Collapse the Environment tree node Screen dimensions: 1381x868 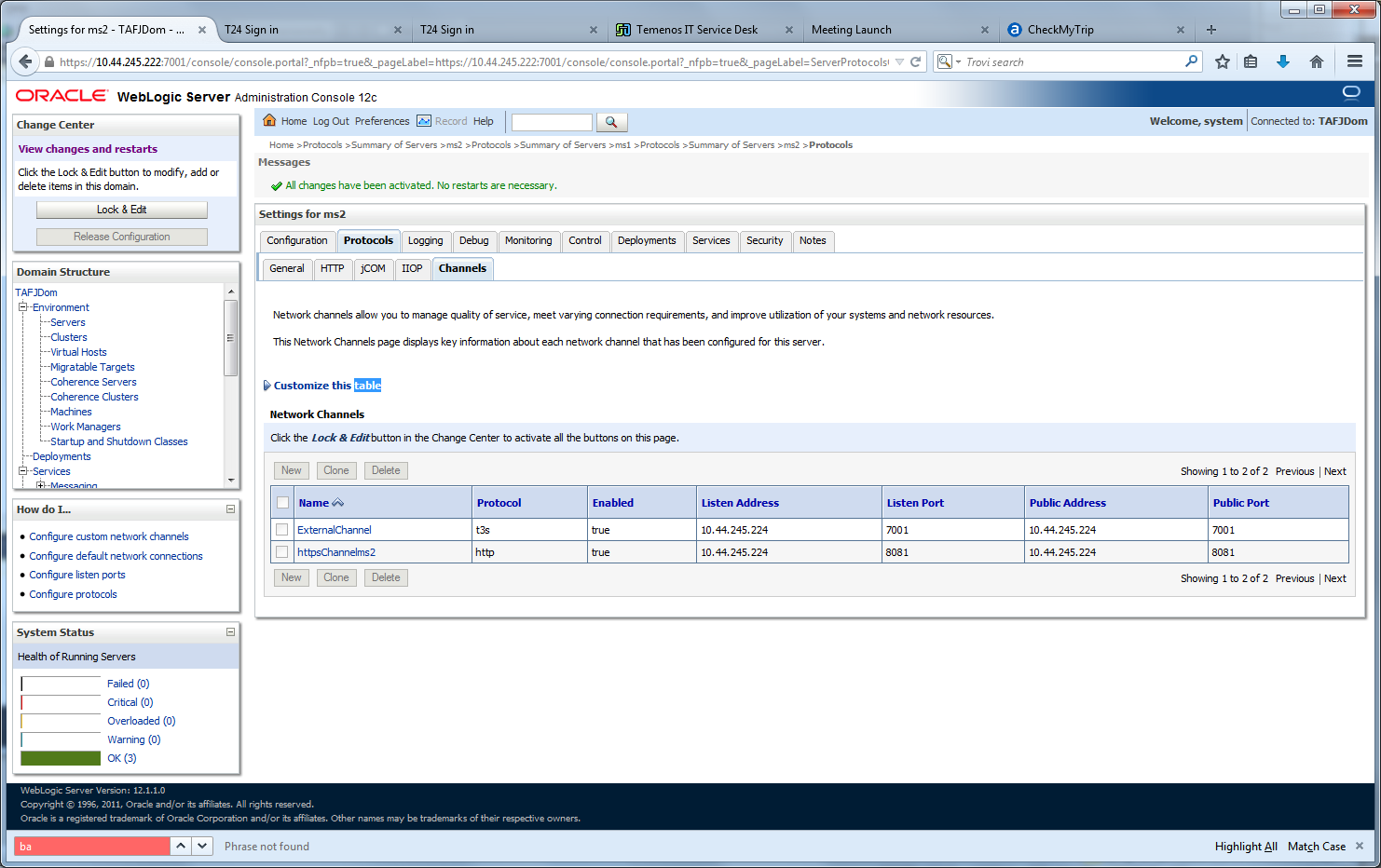23,307
